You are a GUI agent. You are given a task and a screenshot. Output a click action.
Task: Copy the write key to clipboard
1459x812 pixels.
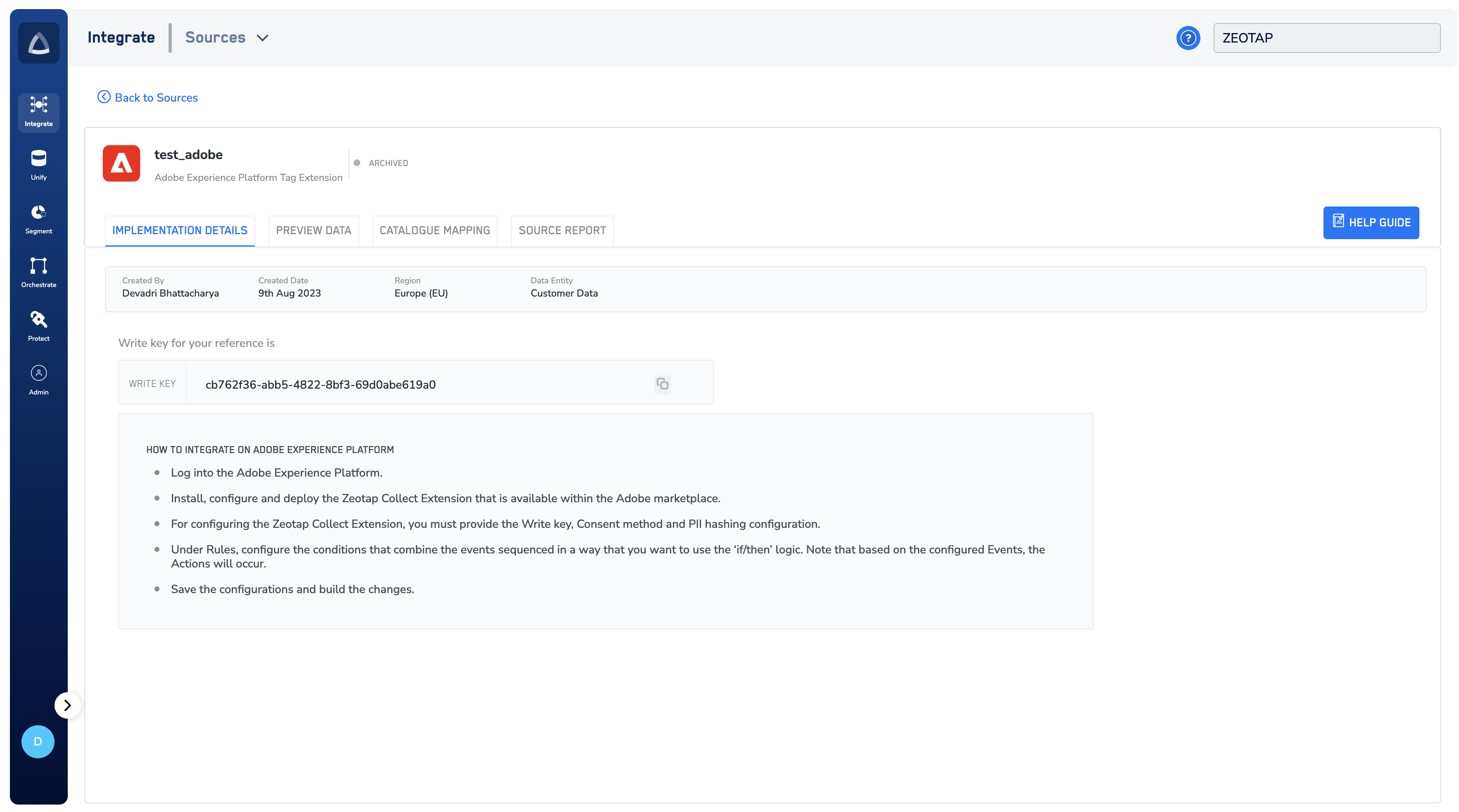pyautogui.click(x=662, y=384)
